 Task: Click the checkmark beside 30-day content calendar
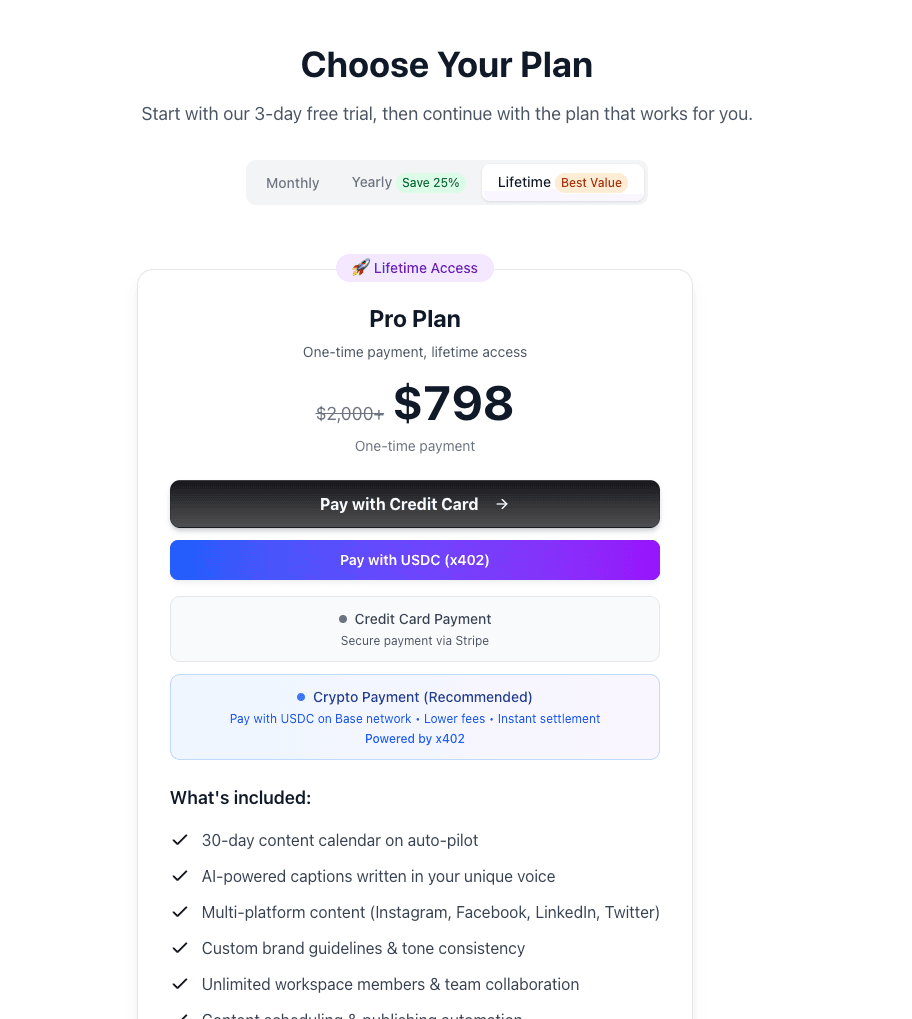tap(180, 840)
